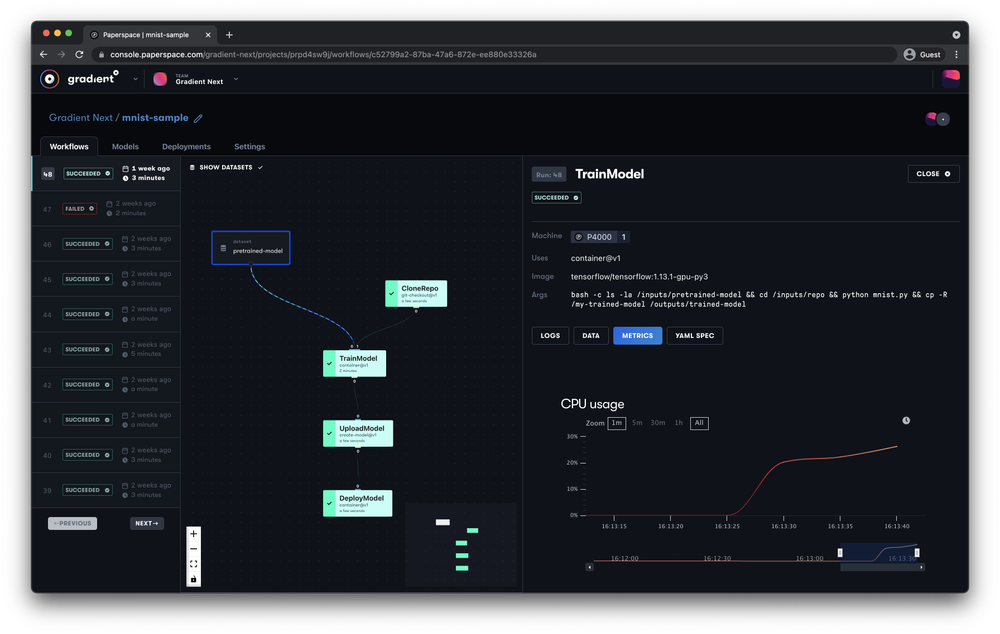Open the METRICS tab in the run panel

click(638, 335)
